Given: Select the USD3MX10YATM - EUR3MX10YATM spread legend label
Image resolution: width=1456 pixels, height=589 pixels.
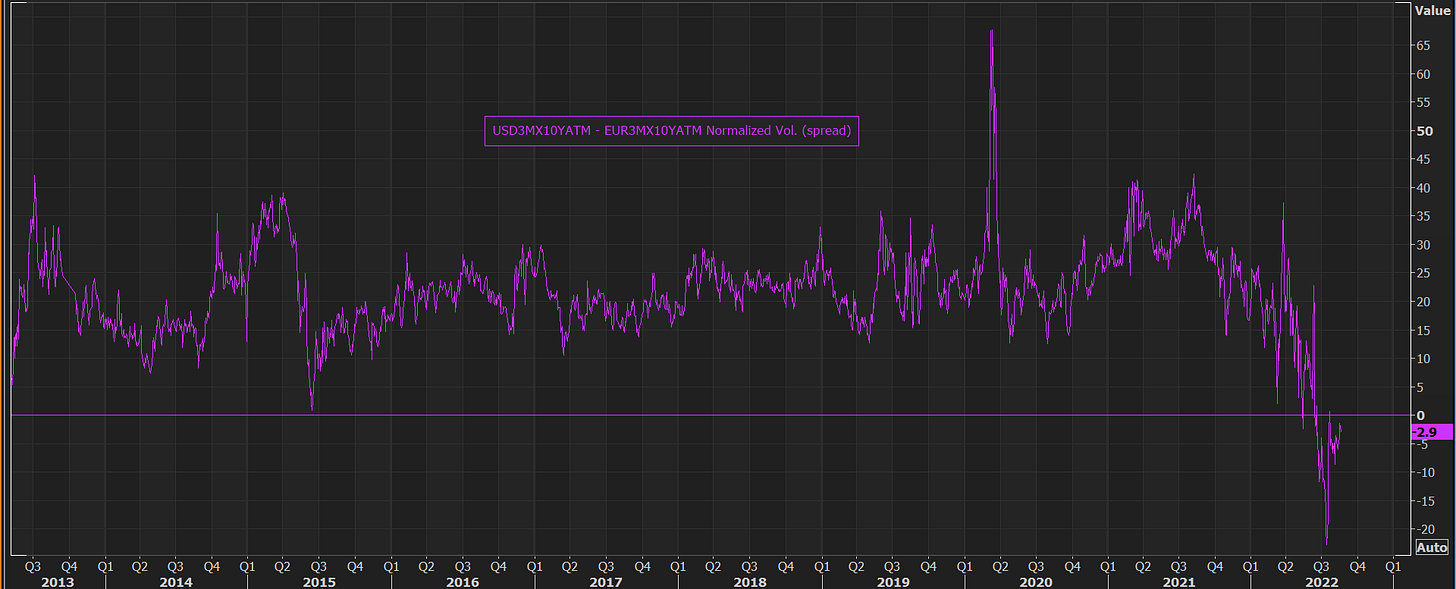Looking at the screenshot, I should (x=672, y=130).
